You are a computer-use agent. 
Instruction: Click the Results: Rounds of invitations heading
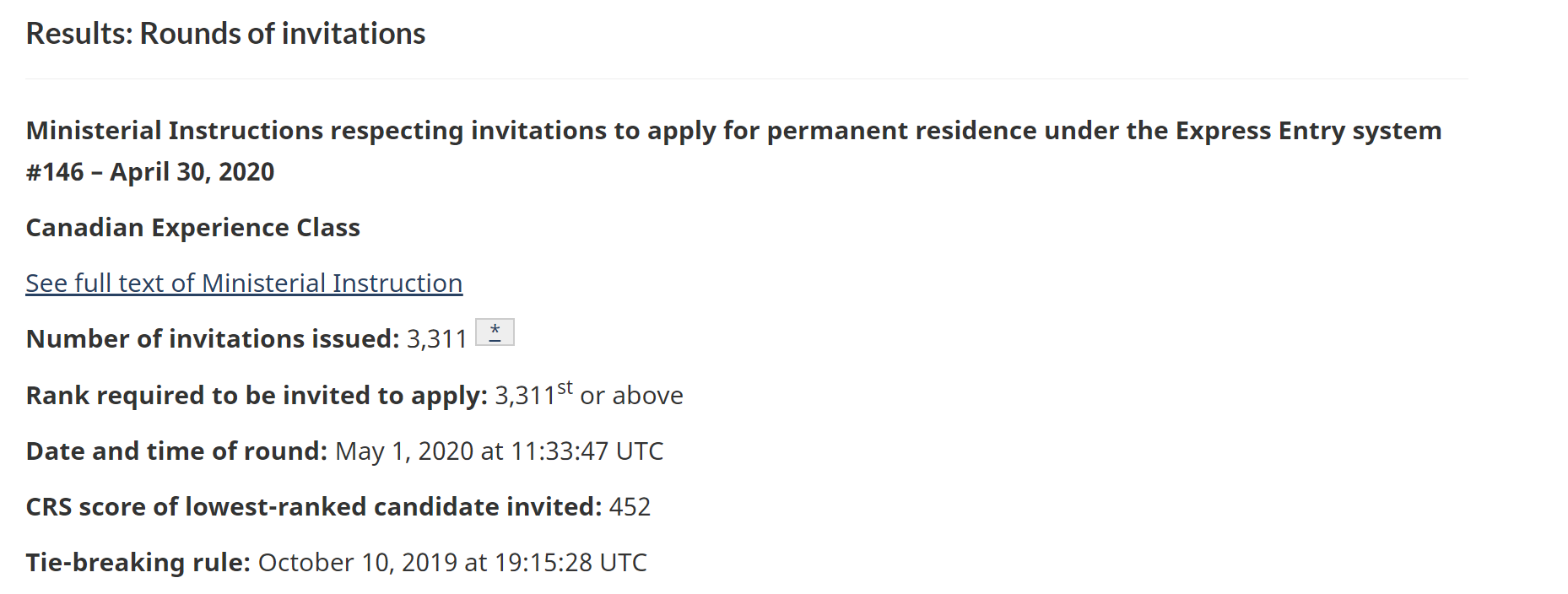click(225, 34)
